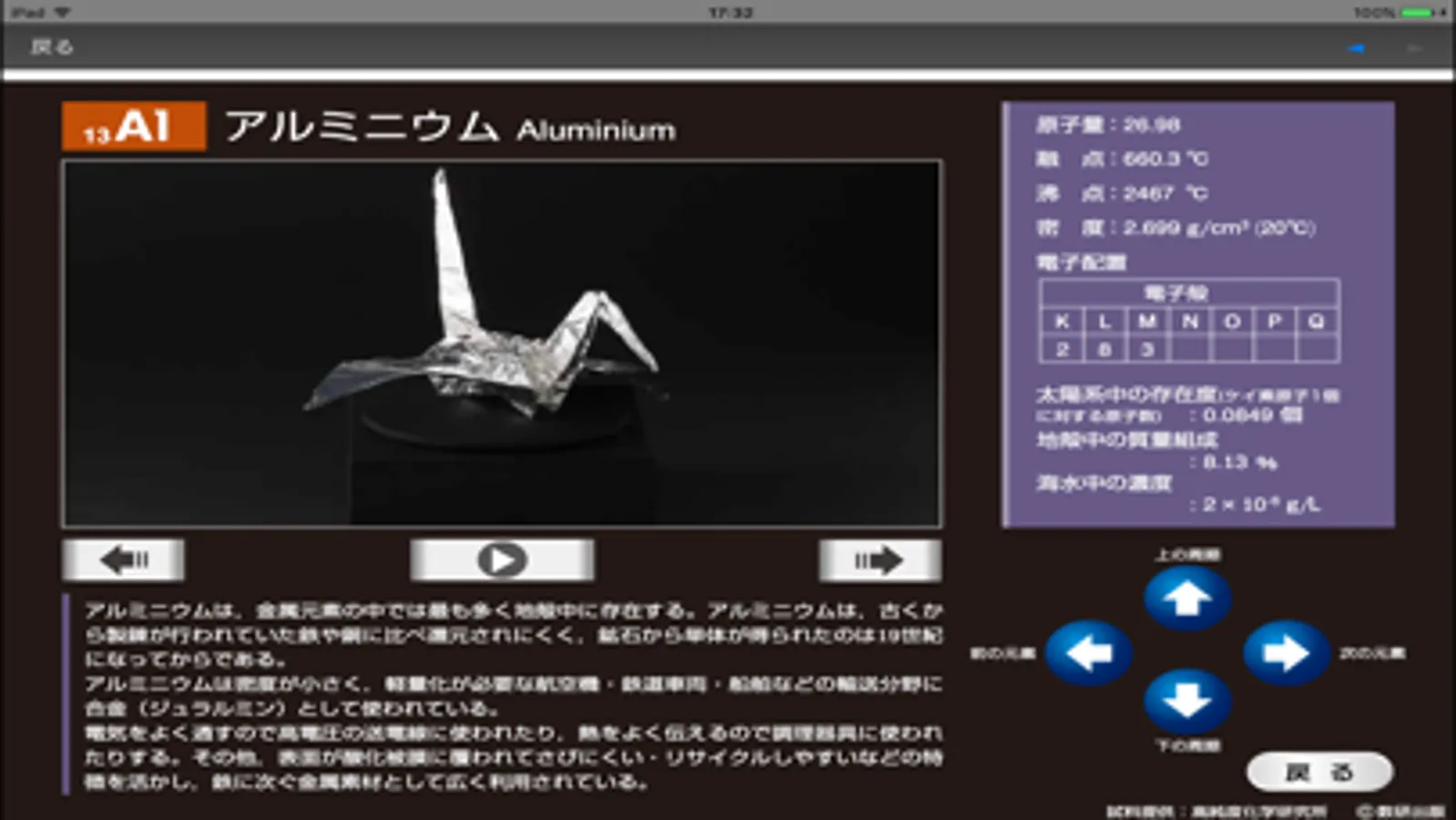The width and height of the screenshot is (1456, 820).
Task: Show the previous image with left step arrow
Action: point(123,560)
